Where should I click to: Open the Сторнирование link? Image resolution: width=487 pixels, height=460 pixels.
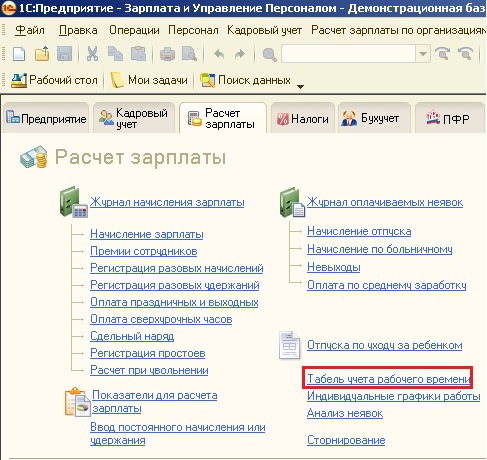(x=346, y=440)
